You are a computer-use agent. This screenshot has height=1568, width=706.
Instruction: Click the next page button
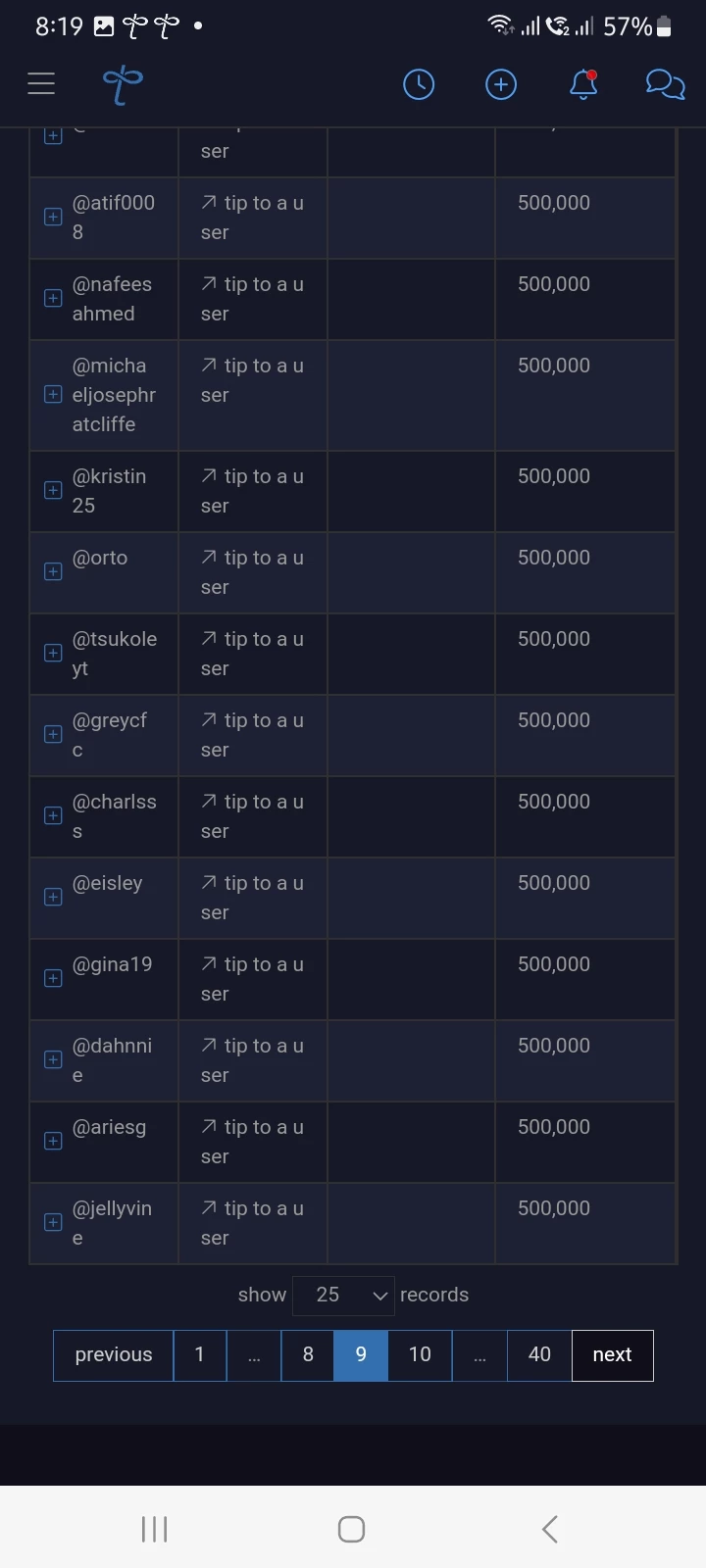612,1355
